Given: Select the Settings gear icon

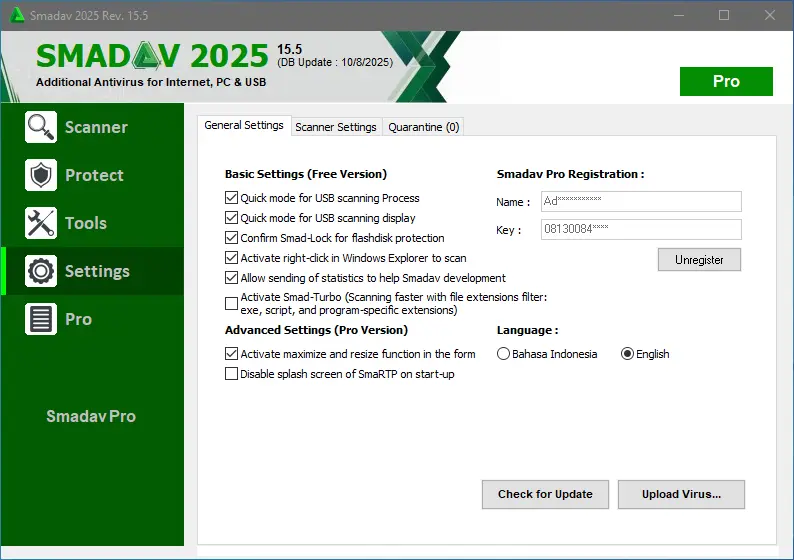Looking at the screenshot, I should [x=41, y=271].
